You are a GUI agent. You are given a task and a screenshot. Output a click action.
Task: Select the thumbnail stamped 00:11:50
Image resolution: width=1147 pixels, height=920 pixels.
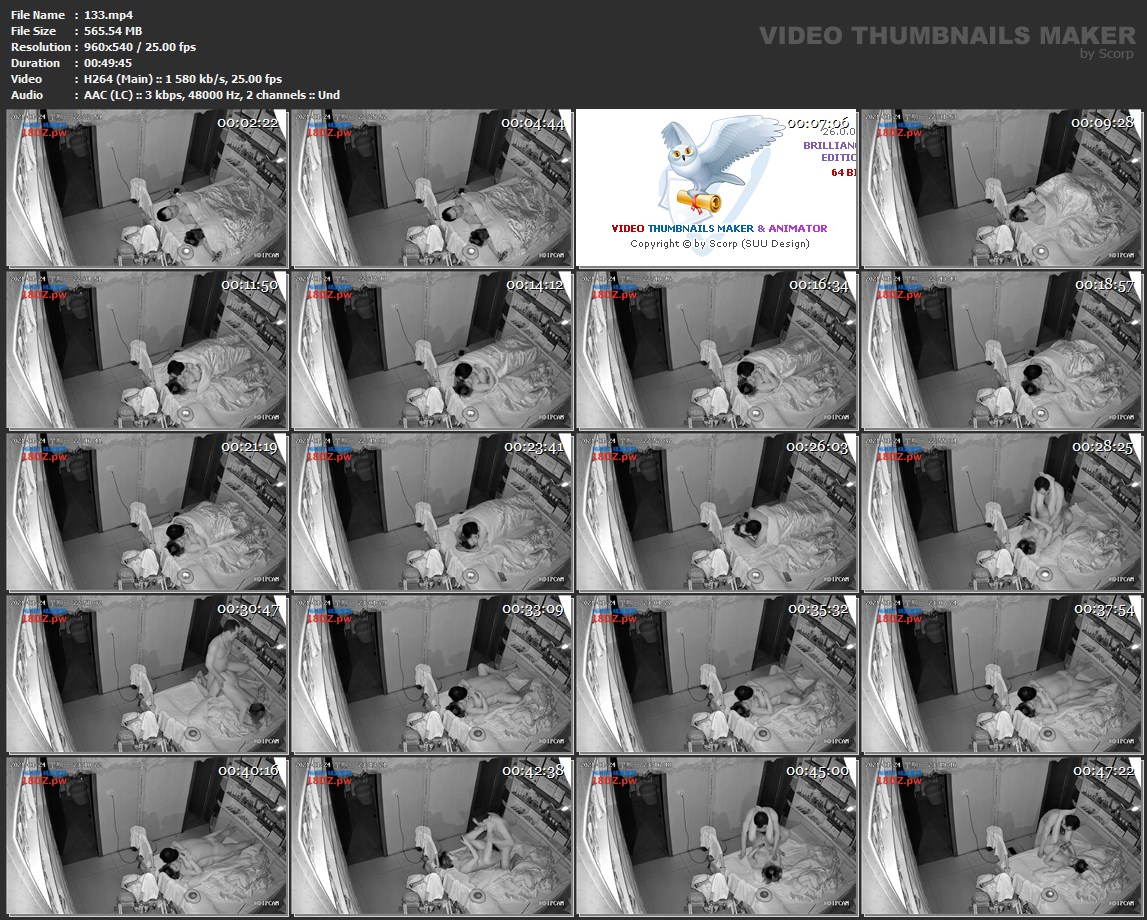pyautogui.click(x=146, y=350)
